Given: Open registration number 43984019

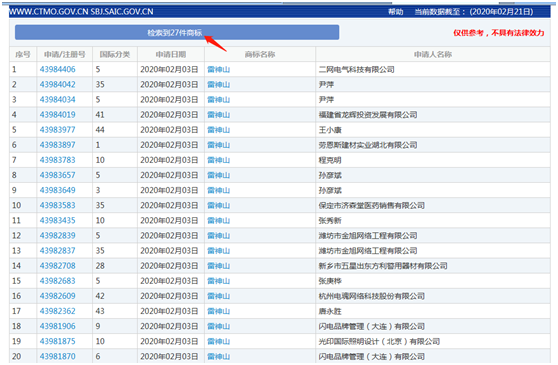Looking at the screenshot, I should coord(58,115).
